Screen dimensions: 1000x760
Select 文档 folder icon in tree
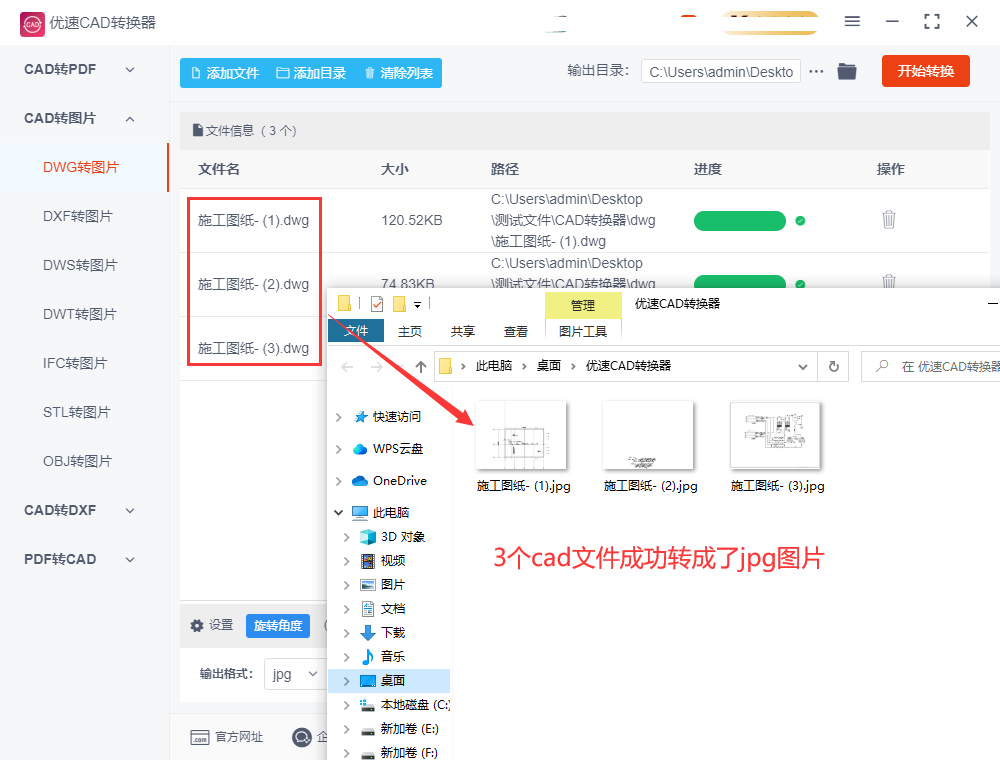point(368,609)
